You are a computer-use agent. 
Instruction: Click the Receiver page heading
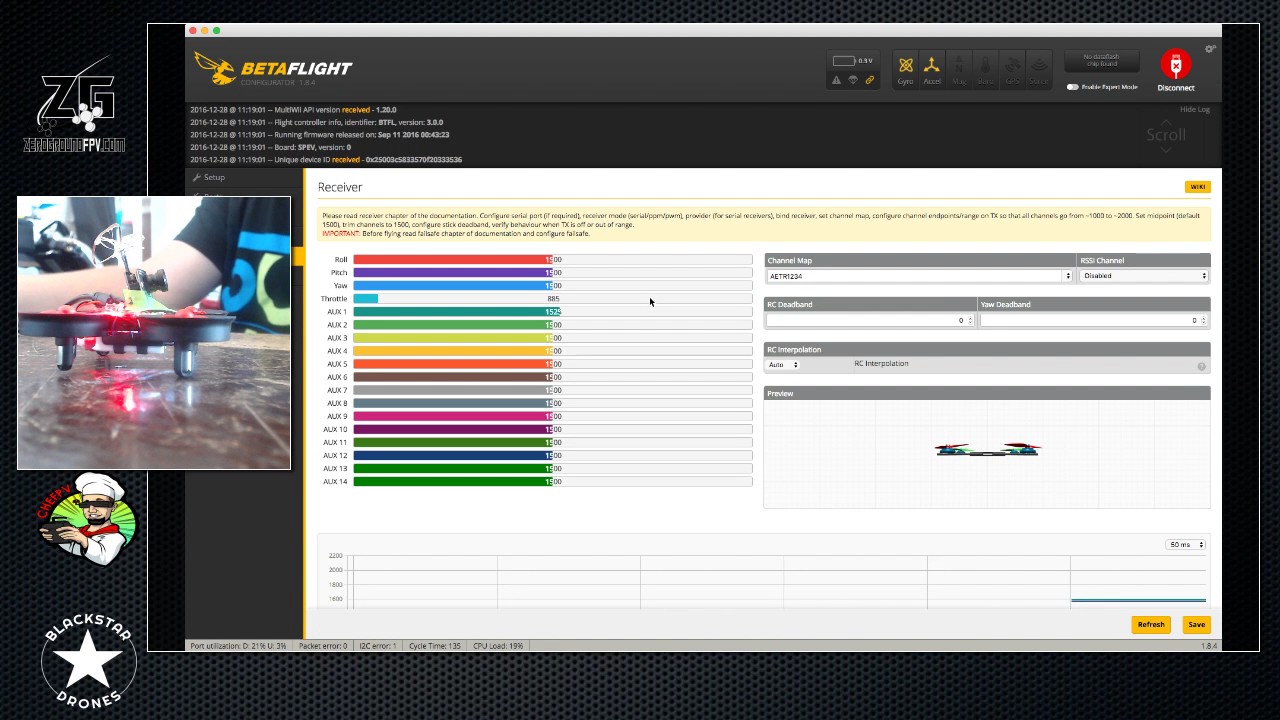tap(340, 187)
